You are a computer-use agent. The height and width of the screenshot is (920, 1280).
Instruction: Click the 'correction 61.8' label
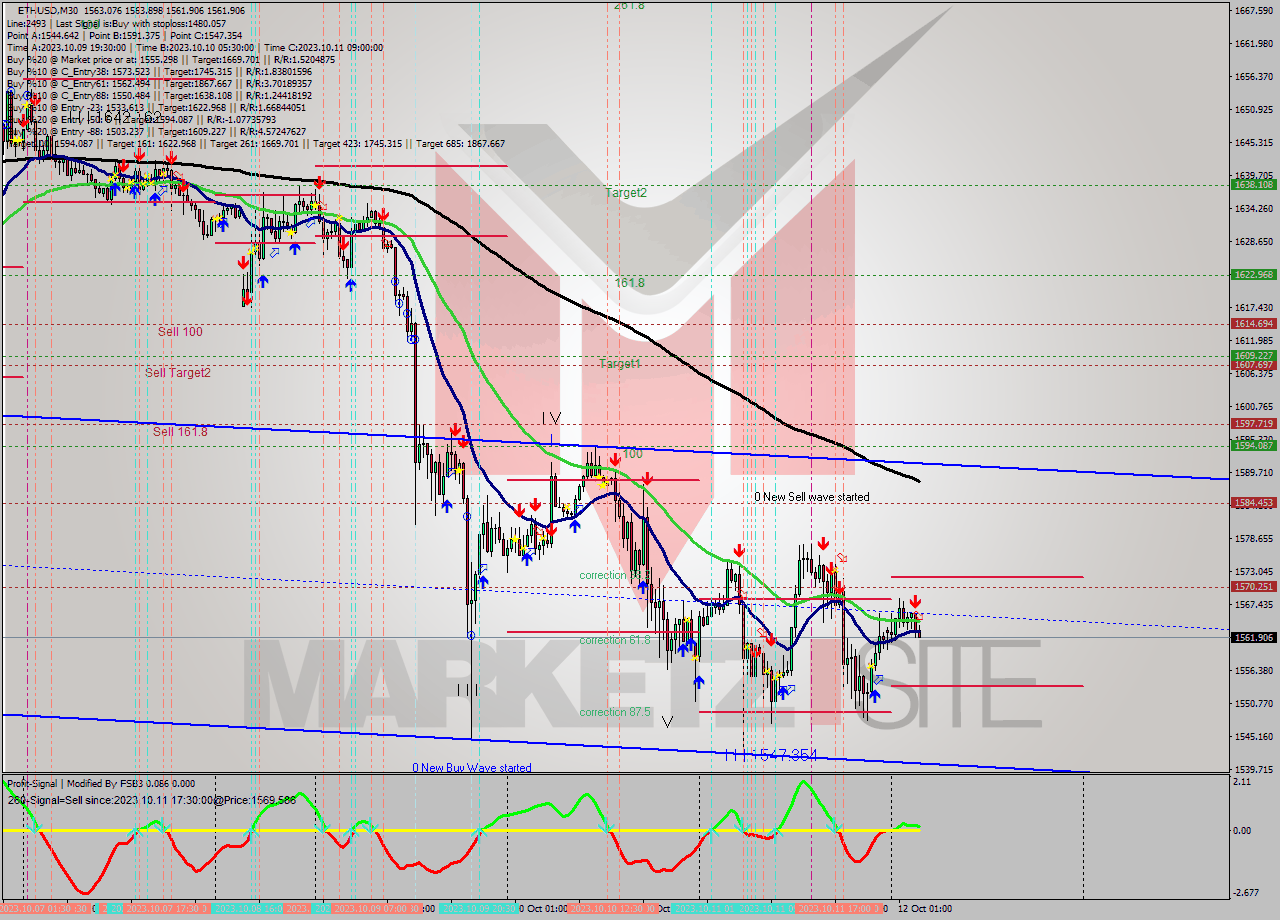(615, 640)
